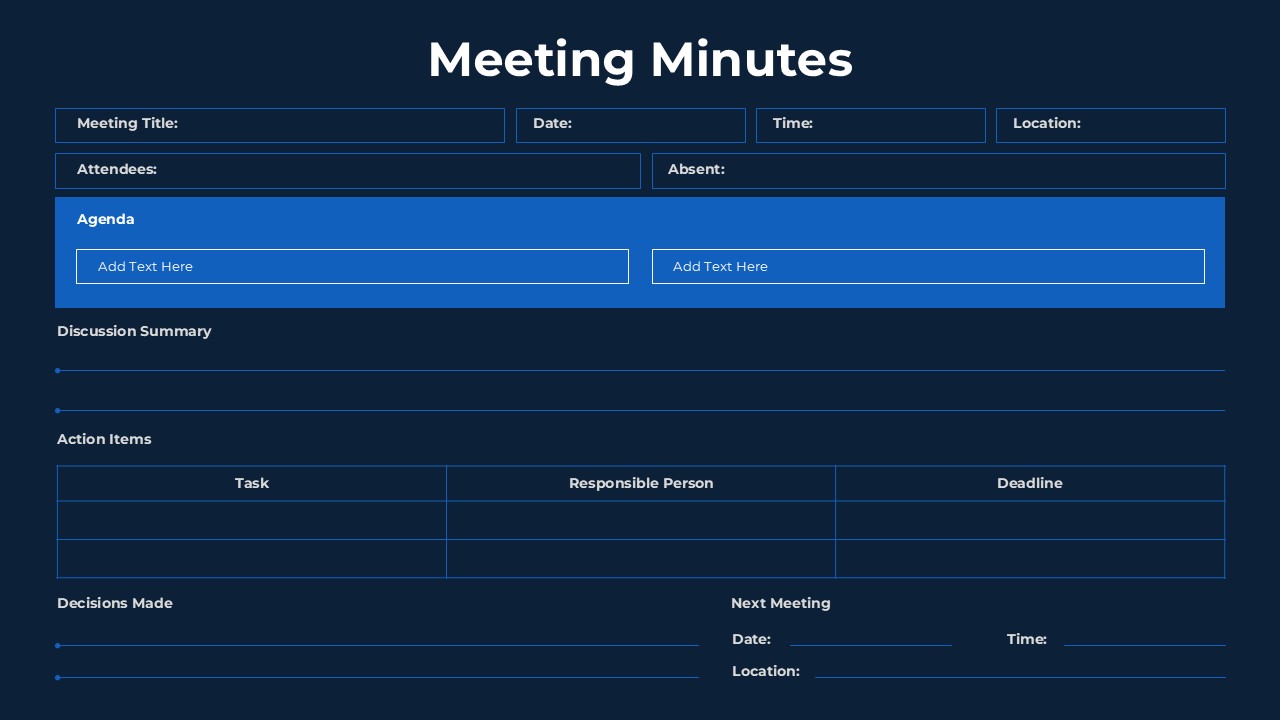Click the Absent field
This screenshot has height=720, width=1280.
tap(938, 170)
